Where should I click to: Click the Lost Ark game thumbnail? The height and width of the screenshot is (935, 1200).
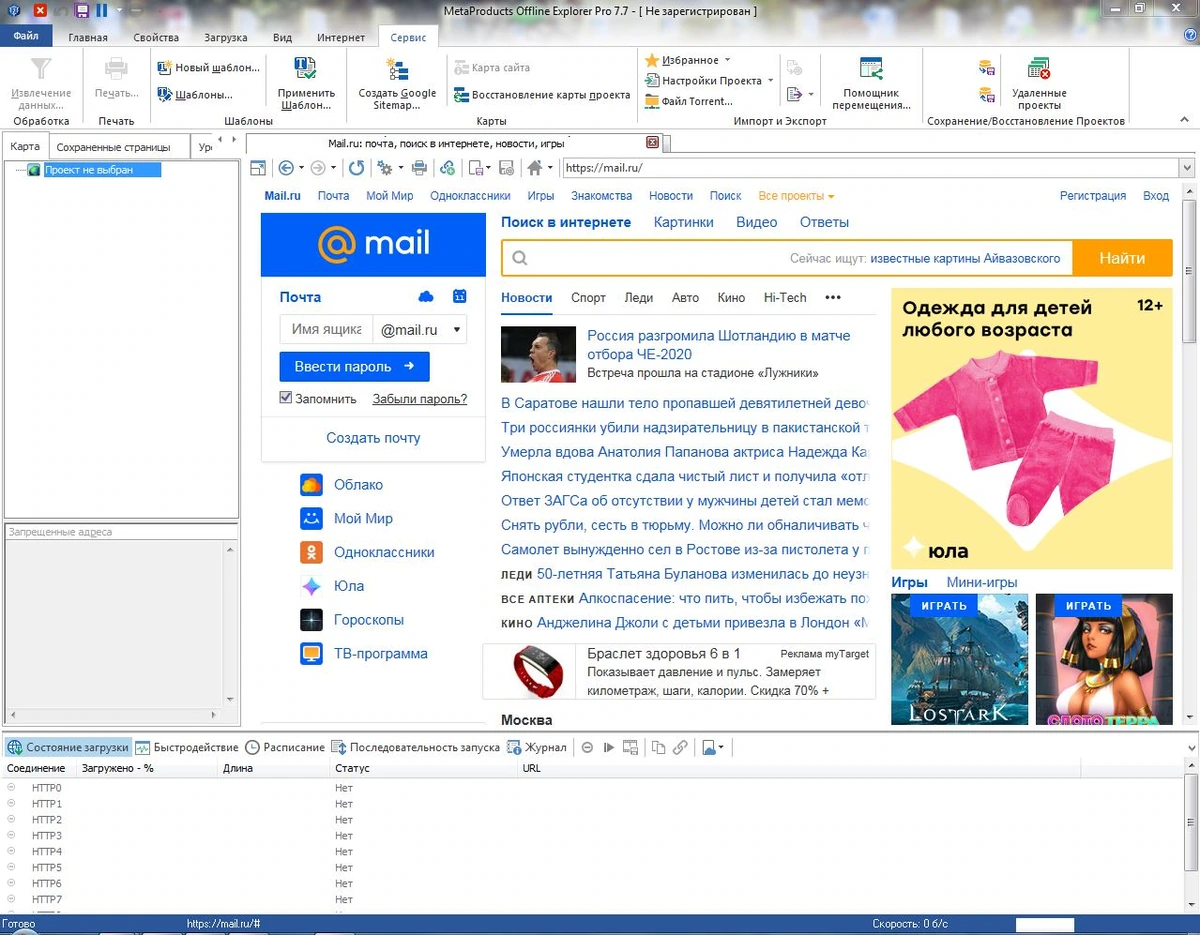pos(959,659)
